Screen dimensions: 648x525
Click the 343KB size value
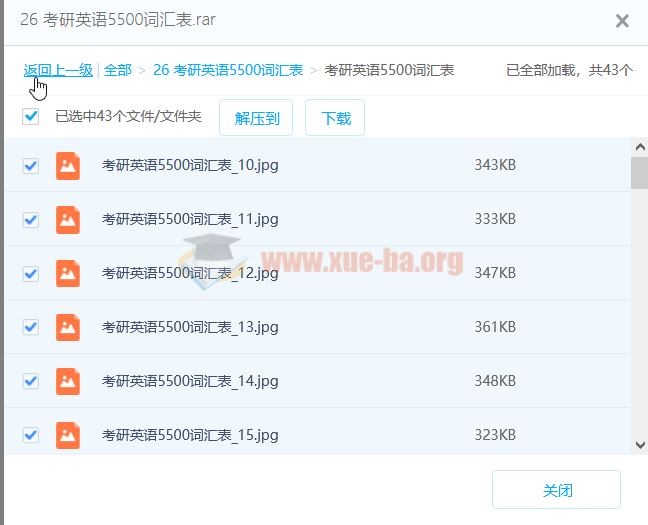495,165
